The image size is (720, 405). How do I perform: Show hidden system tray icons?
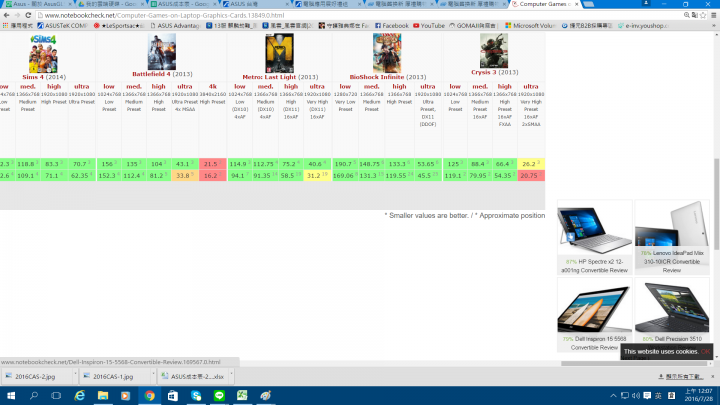click(x=613, y=395)
